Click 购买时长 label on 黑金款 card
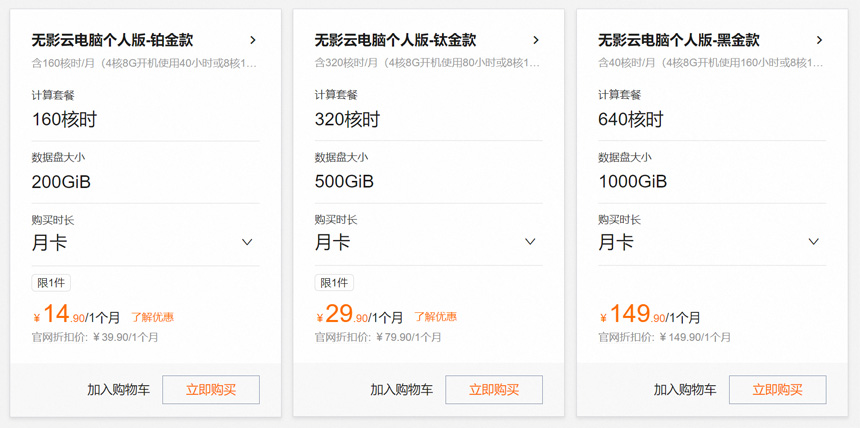This screenshot has width=860, height=428. [x=619, y=220]
